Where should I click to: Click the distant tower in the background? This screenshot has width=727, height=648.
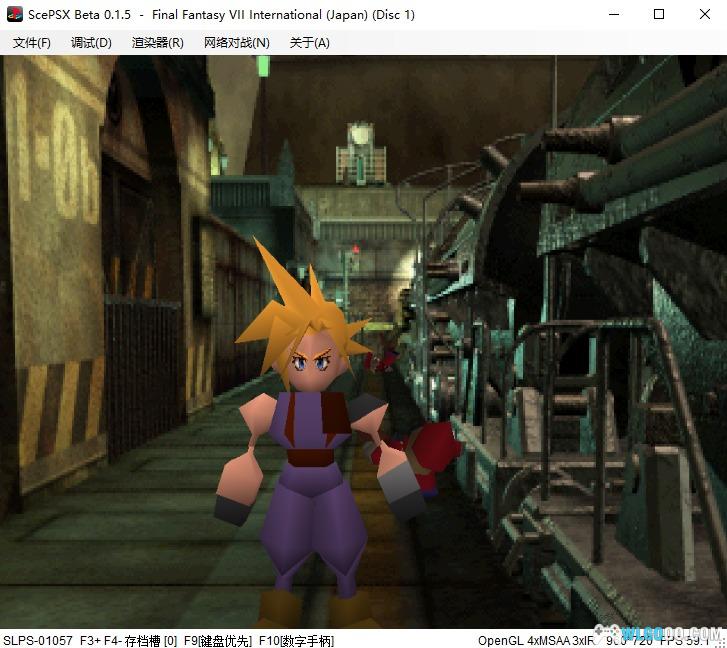pyautogui.click(x=361, y=153)
